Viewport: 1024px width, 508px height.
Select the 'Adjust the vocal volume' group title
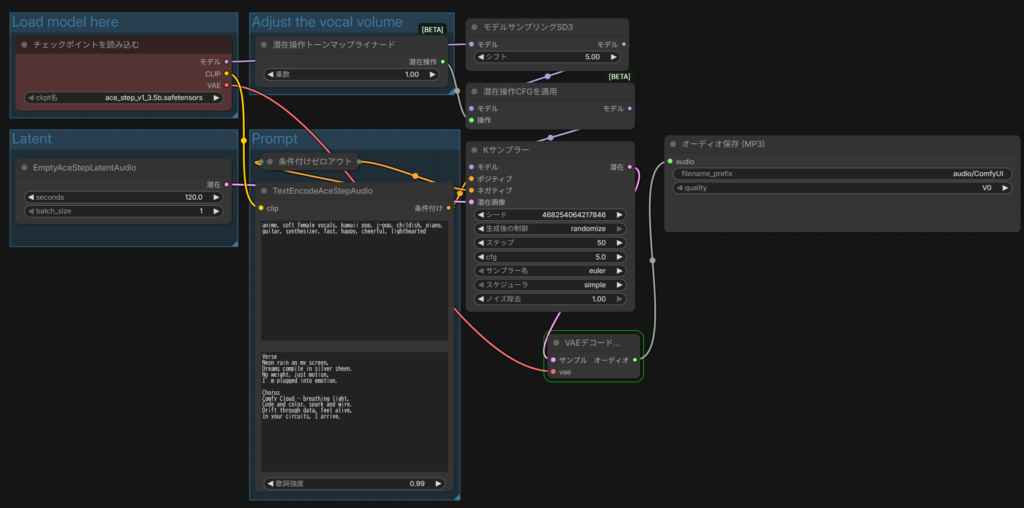[327, 22]
